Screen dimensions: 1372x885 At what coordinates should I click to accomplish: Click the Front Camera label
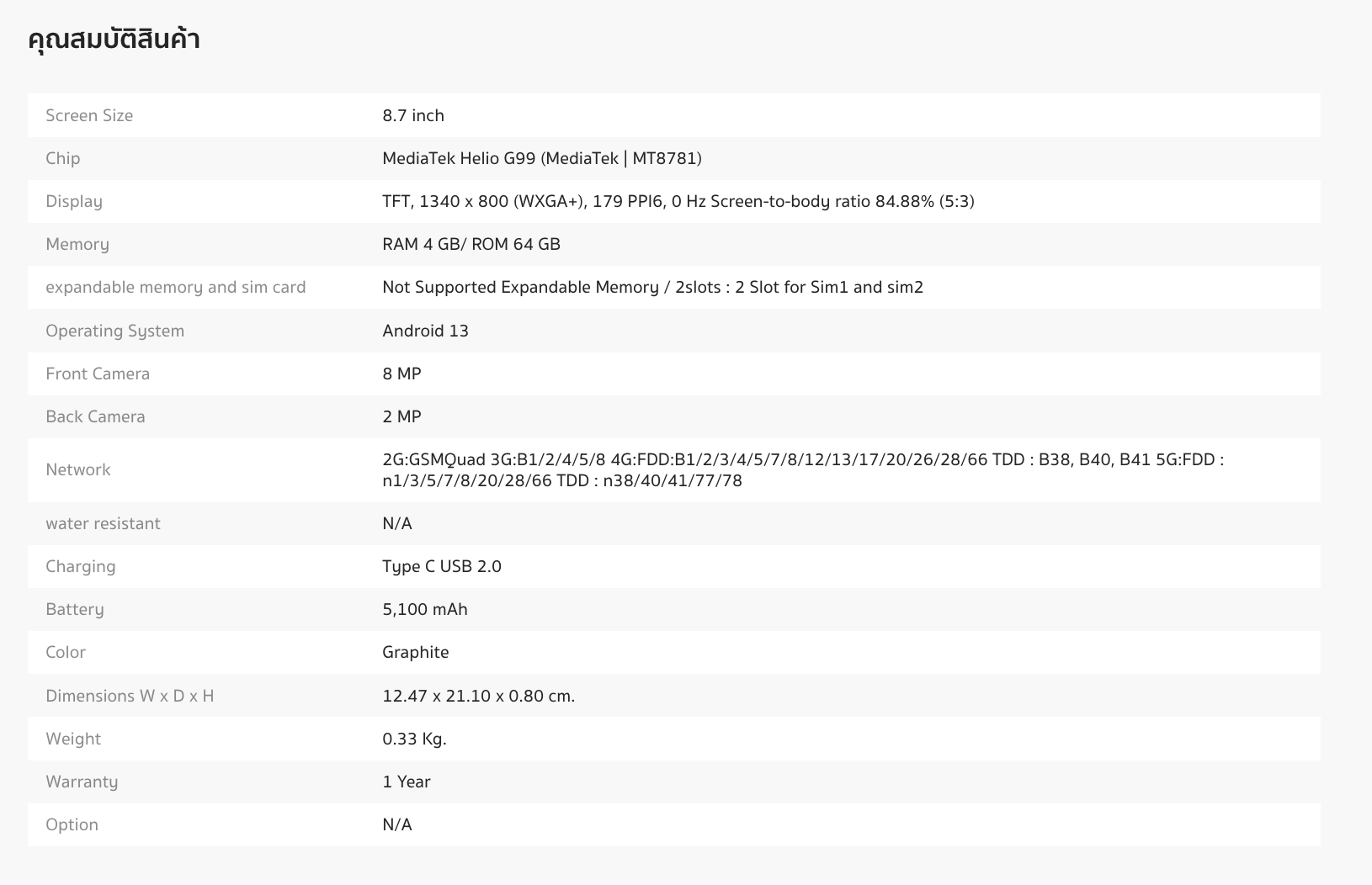[x=98, y=374]
